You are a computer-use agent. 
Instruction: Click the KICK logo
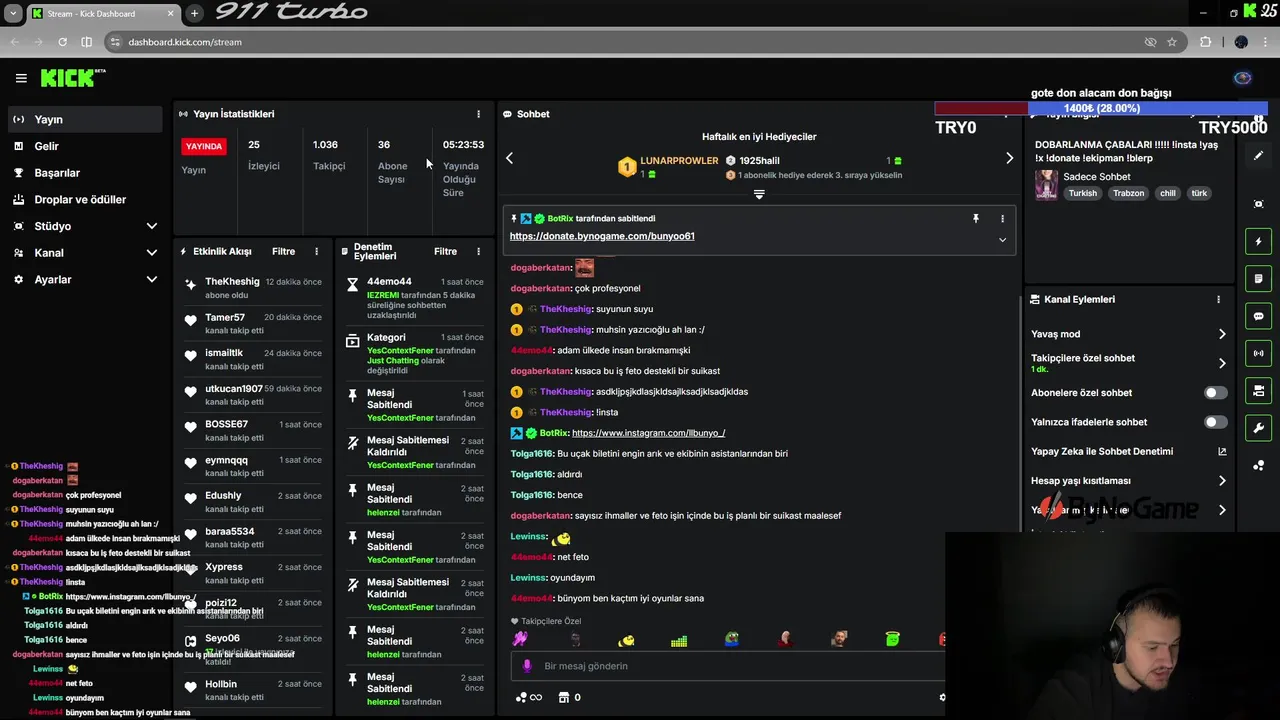(x=72, y=78)
